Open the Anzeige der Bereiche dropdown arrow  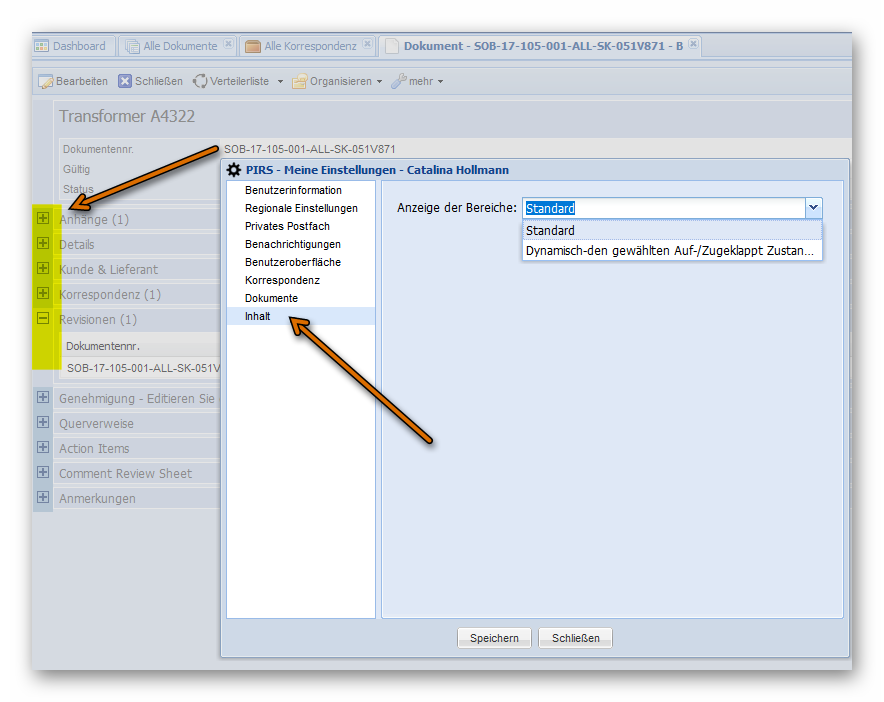pyautogui.click(x=813, y=208)
